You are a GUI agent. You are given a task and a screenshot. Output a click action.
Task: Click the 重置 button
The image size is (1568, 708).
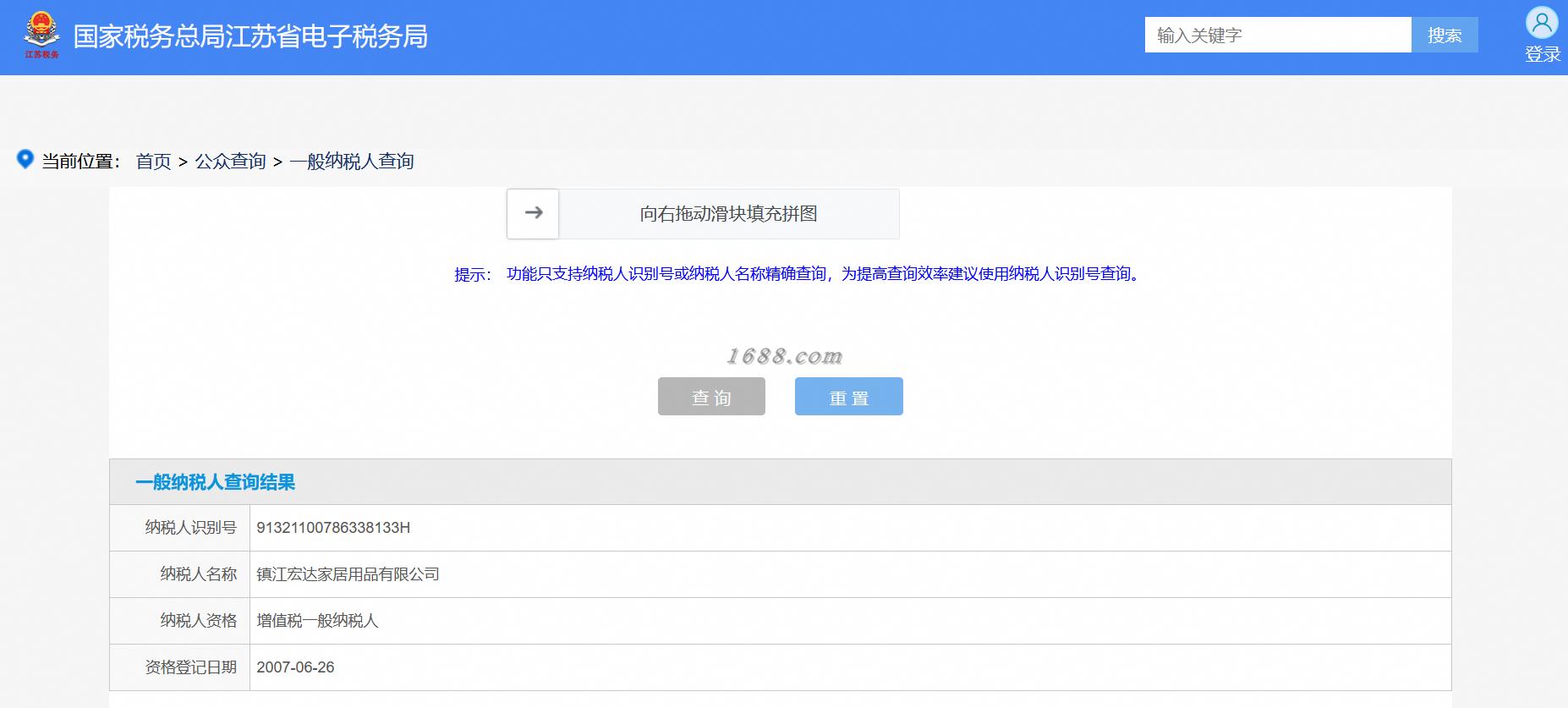(849, 397)
